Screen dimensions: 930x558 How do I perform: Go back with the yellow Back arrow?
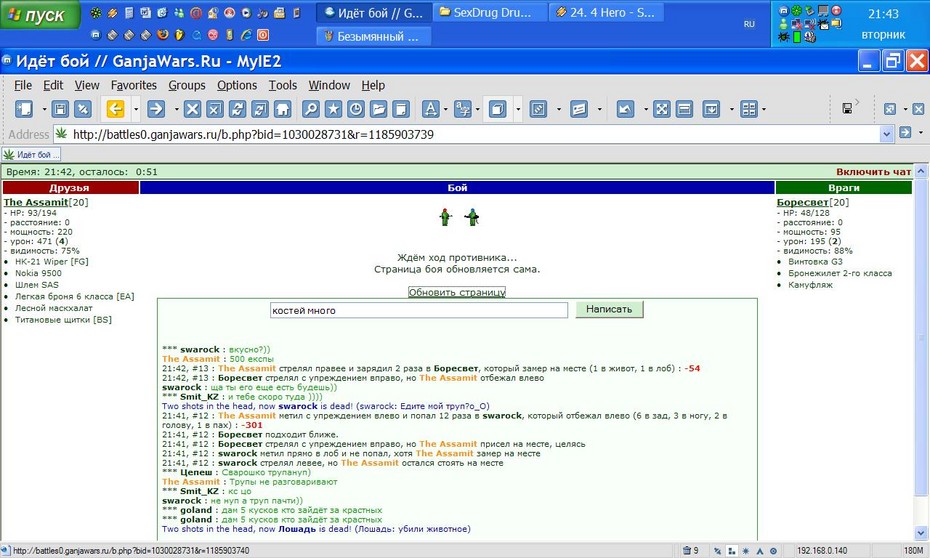pos(115,109)
